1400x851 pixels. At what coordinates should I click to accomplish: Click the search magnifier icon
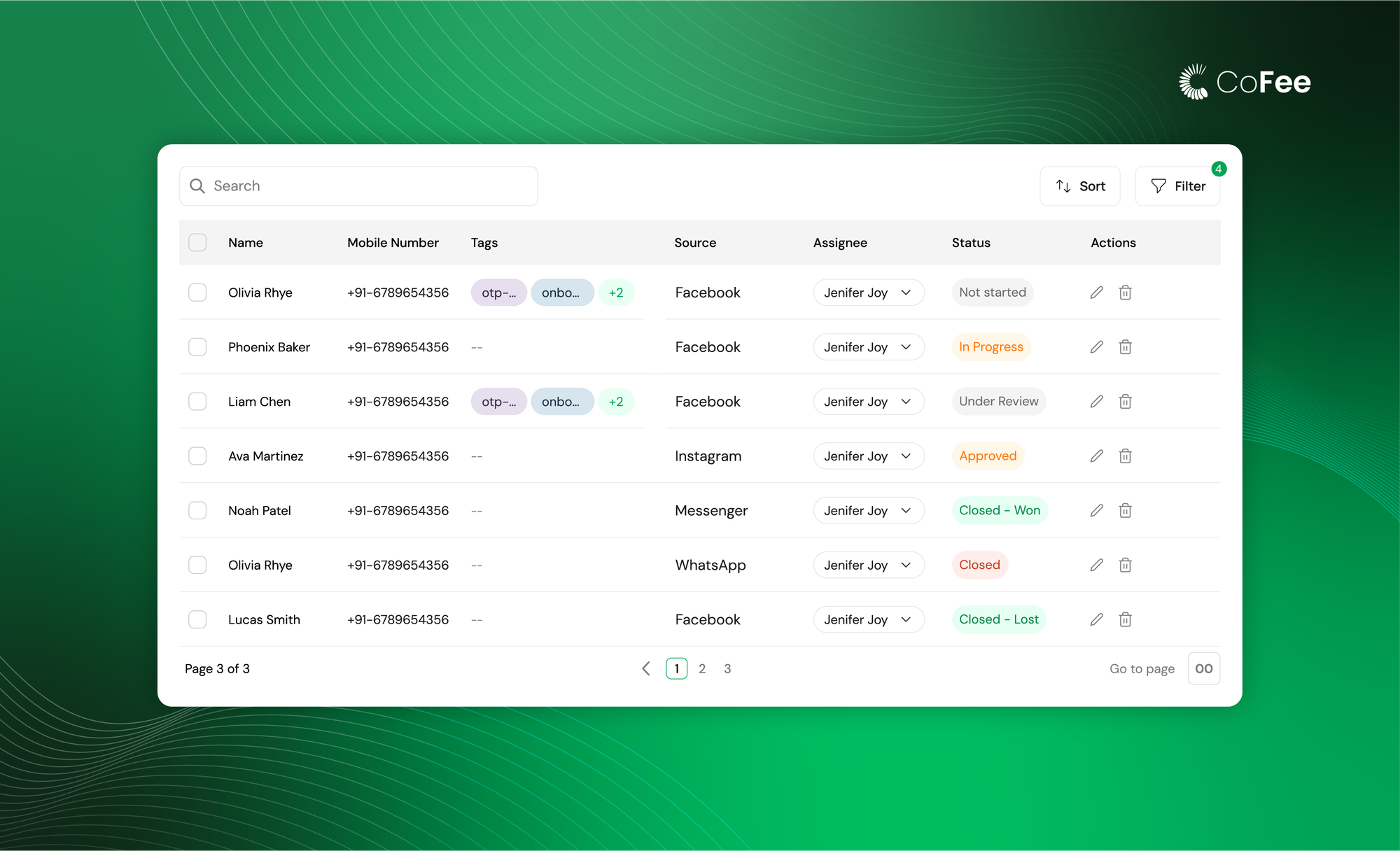tap(198, 185)
